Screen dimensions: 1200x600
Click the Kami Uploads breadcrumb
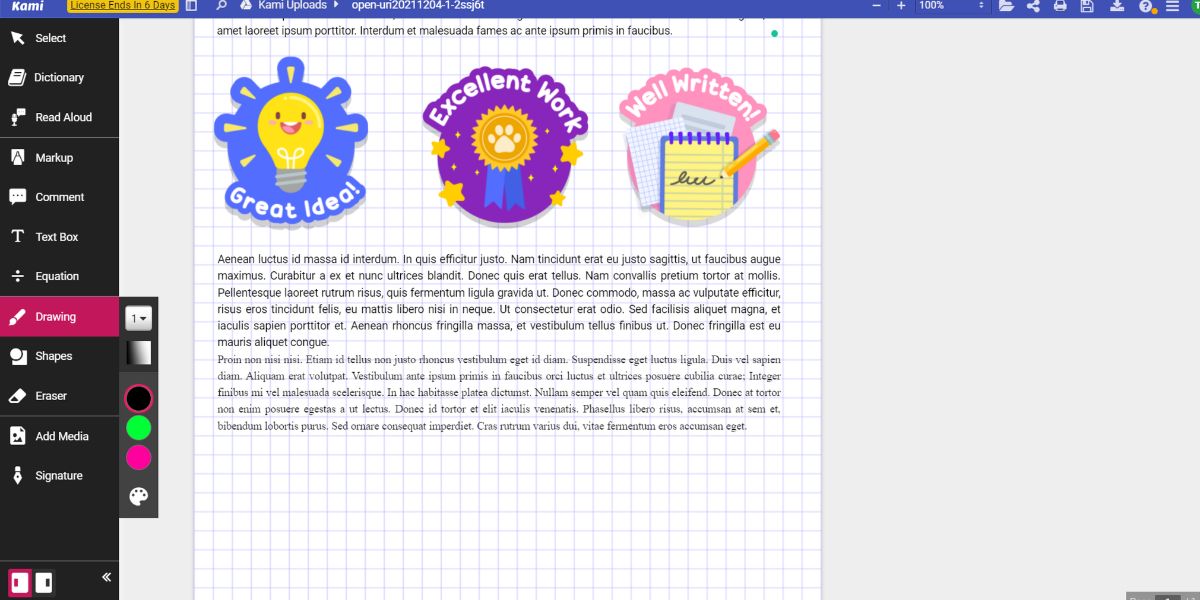292,6
